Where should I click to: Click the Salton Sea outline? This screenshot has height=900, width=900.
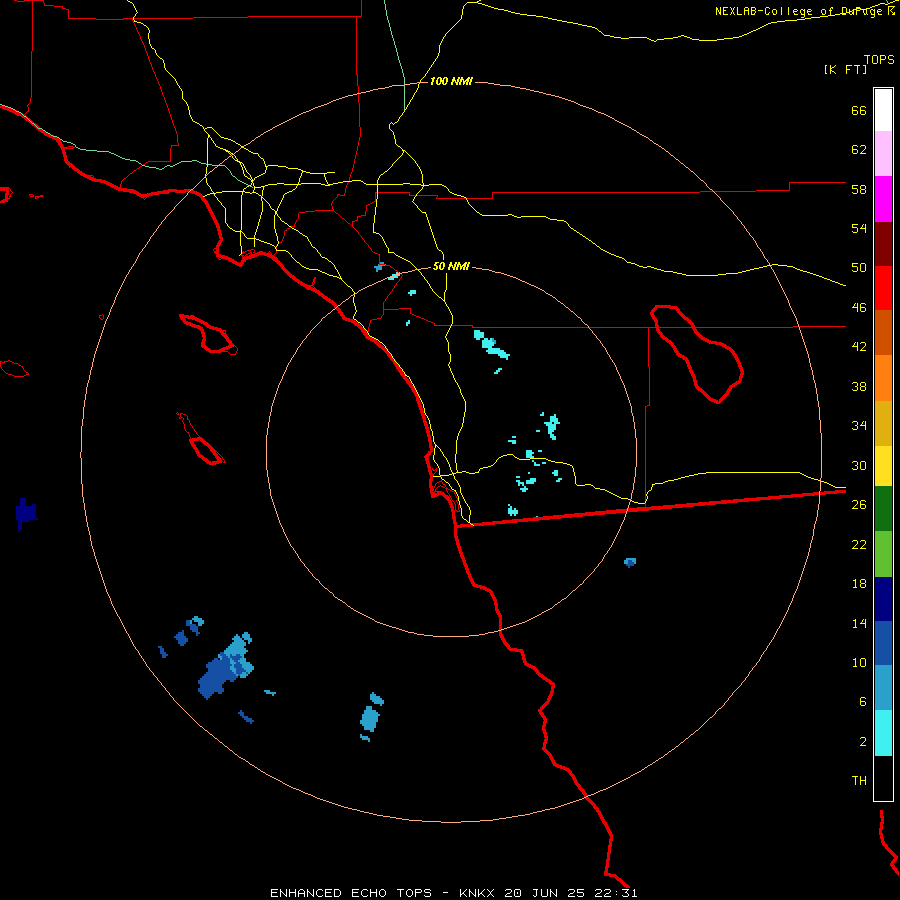(x=697, y=354)
